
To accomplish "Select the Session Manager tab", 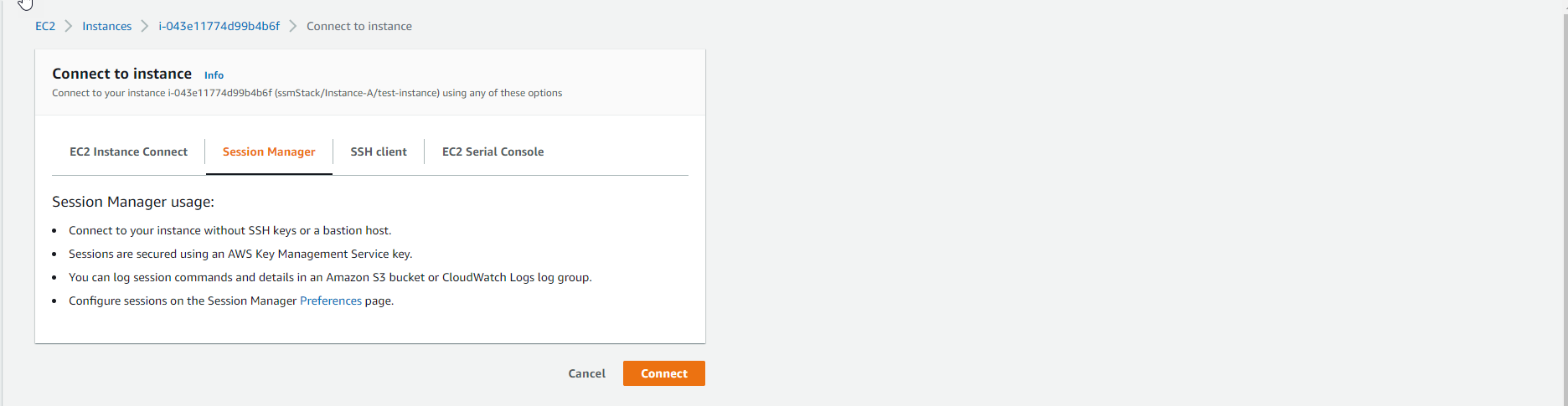I will coord(269,152).
